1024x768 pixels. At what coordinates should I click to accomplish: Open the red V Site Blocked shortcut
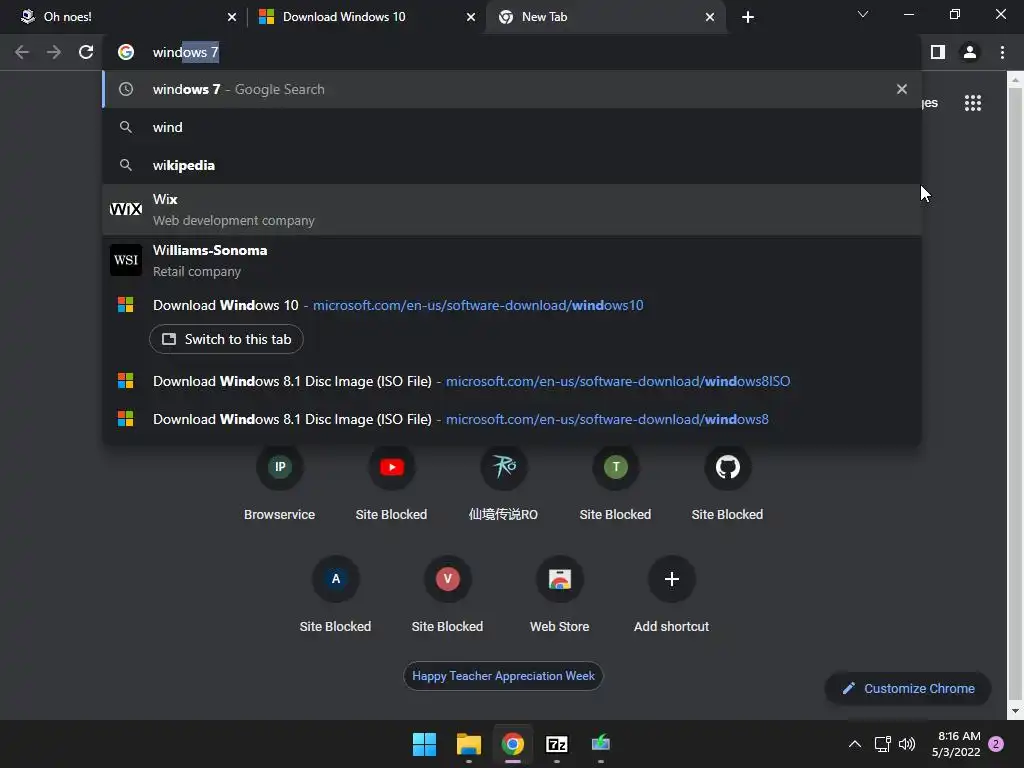447,596
